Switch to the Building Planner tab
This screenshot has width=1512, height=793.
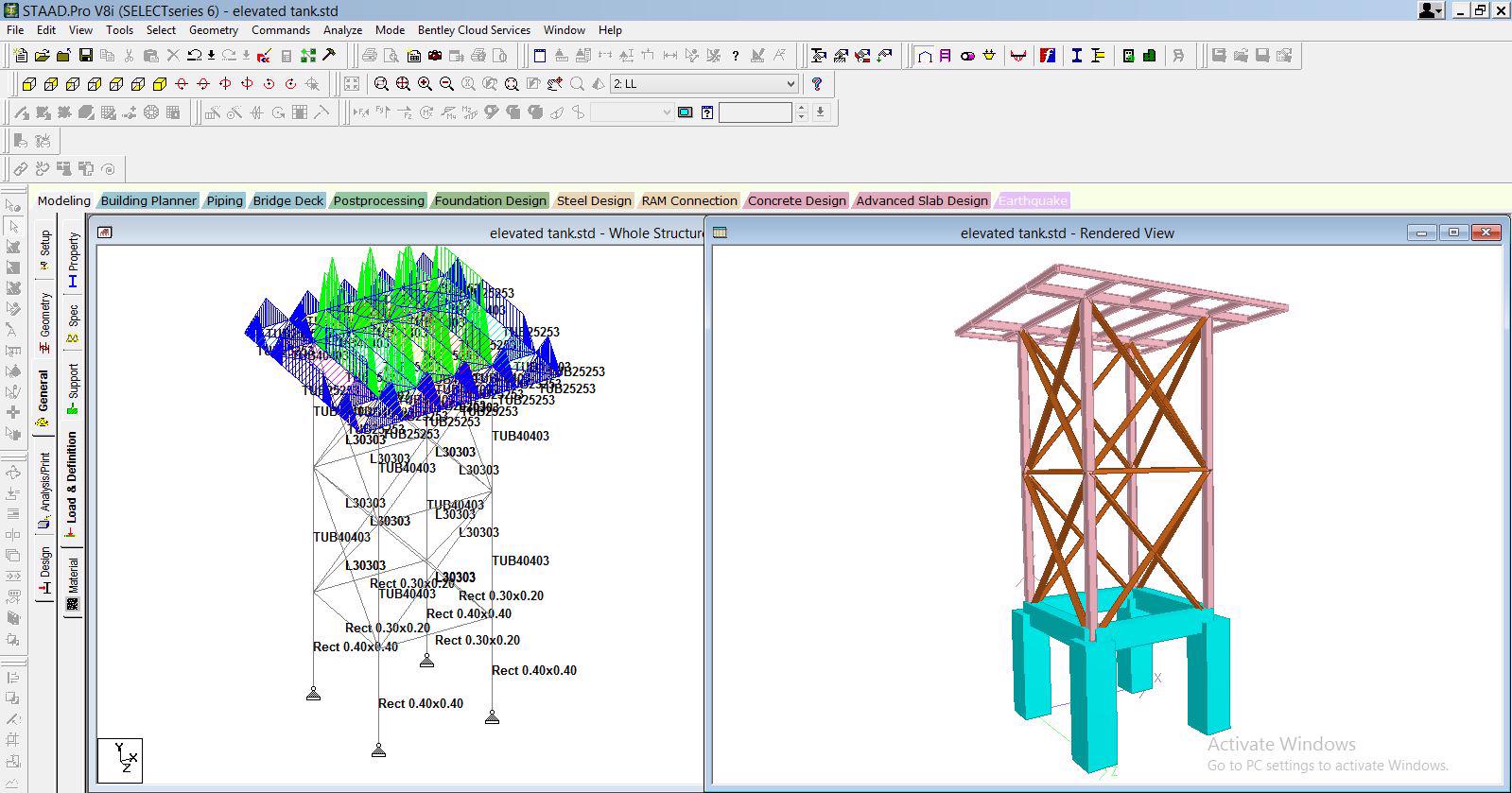(x=148, y=200)
